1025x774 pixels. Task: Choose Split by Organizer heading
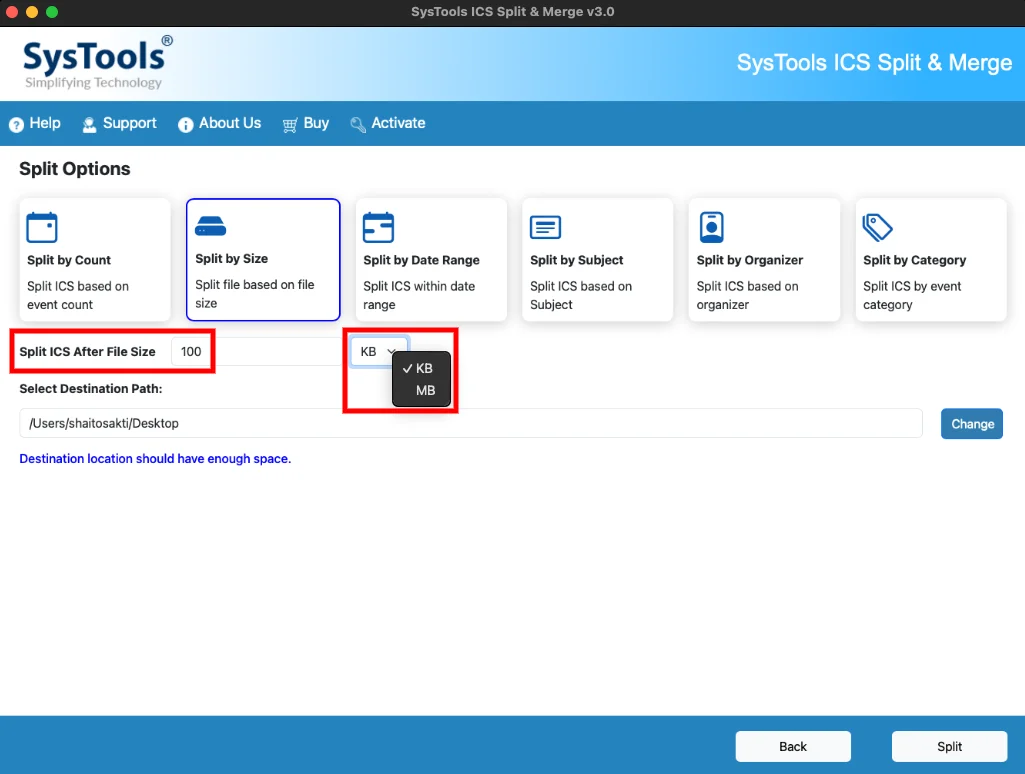pyautogui.click(x=750, y=260)
